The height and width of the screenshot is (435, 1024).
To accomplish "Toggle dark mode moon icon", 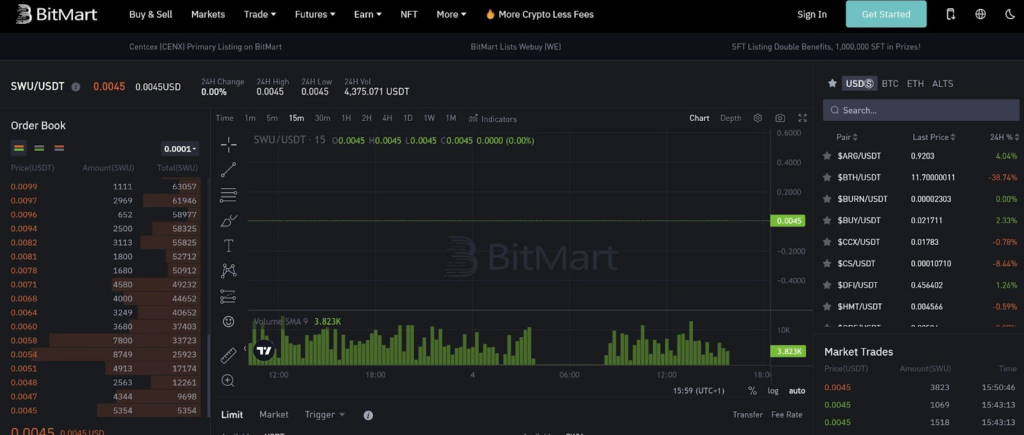I will 1010,14.
